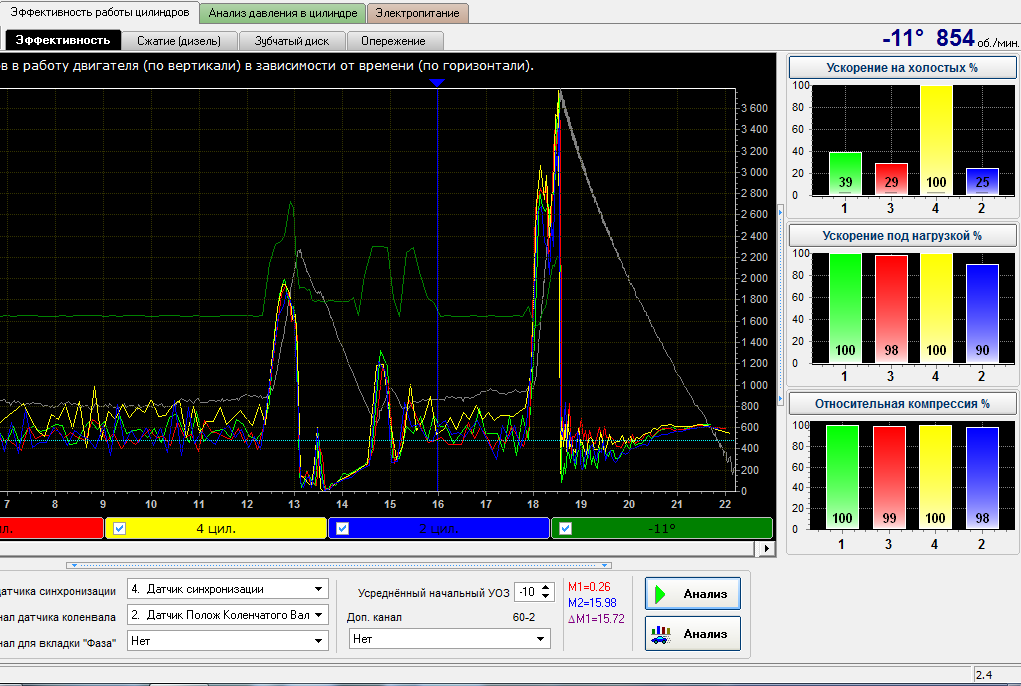Click the ΔM1=15.72 value text

point(596,619)
